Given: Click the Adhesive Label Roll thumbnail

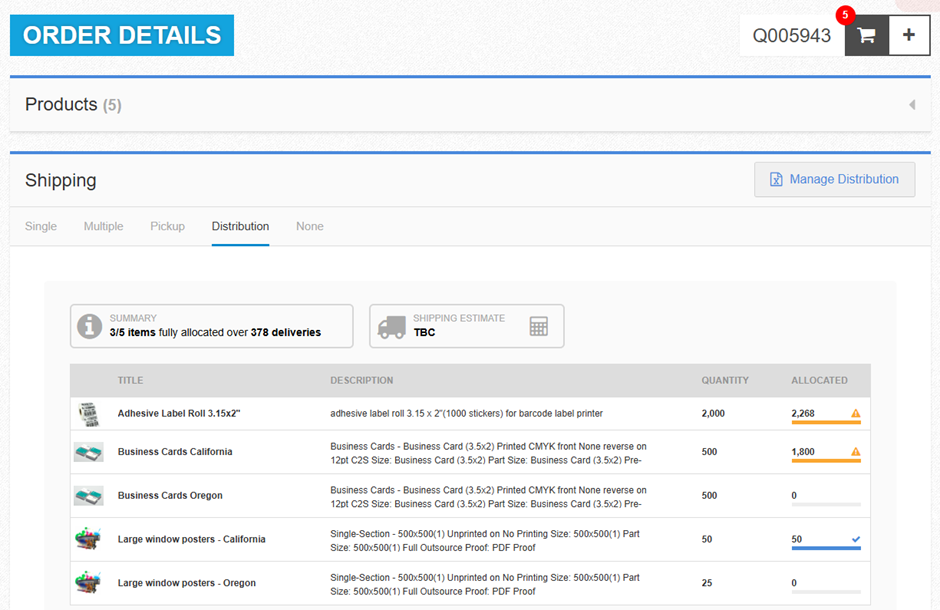Looking at the screenshot, I should [x=89, y=414].
